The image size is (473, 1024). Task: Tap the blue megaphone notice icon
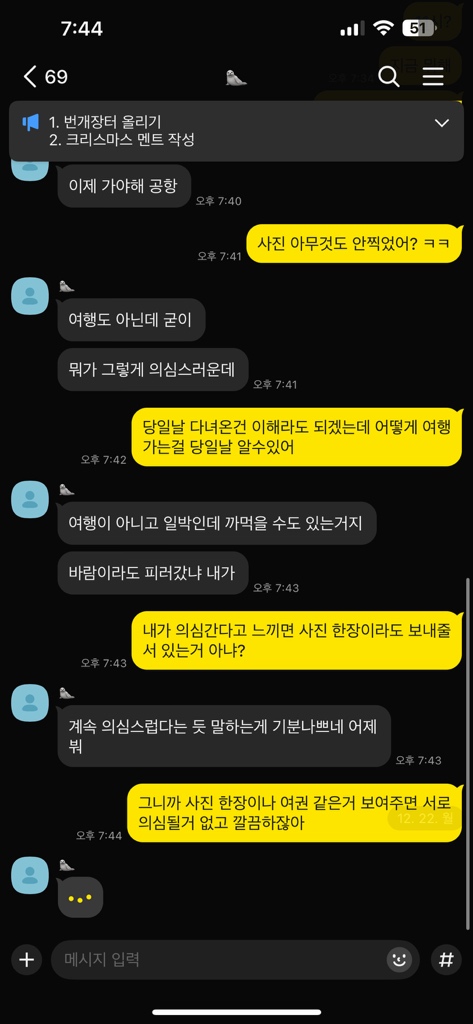pyautogui.click(x=31, y=122)
